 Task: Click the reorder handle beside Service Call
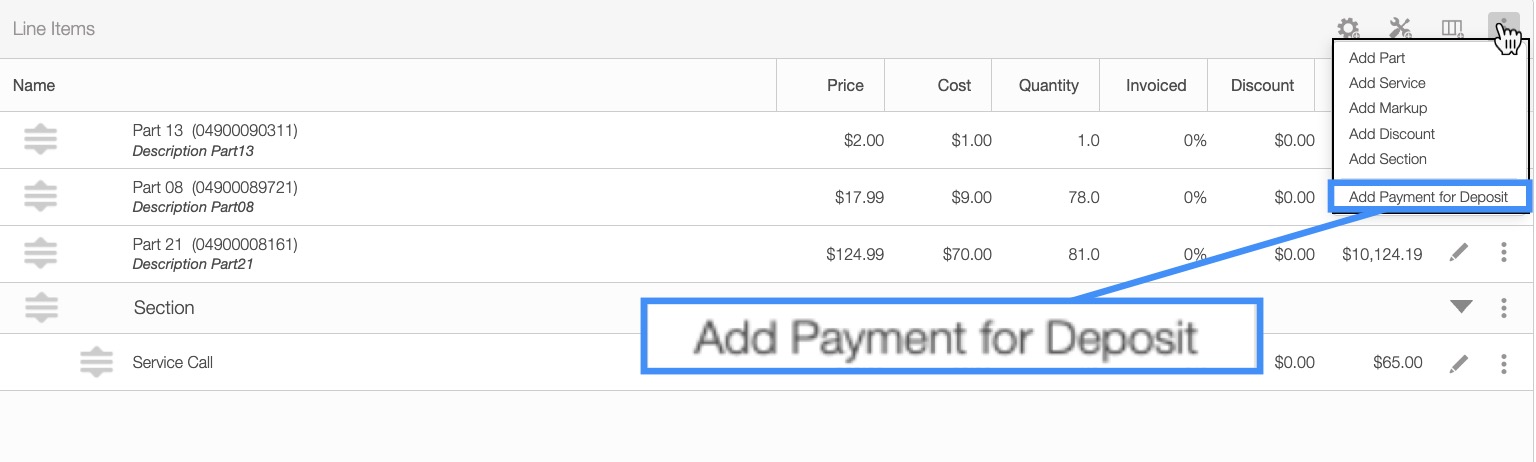pos(96,362)
